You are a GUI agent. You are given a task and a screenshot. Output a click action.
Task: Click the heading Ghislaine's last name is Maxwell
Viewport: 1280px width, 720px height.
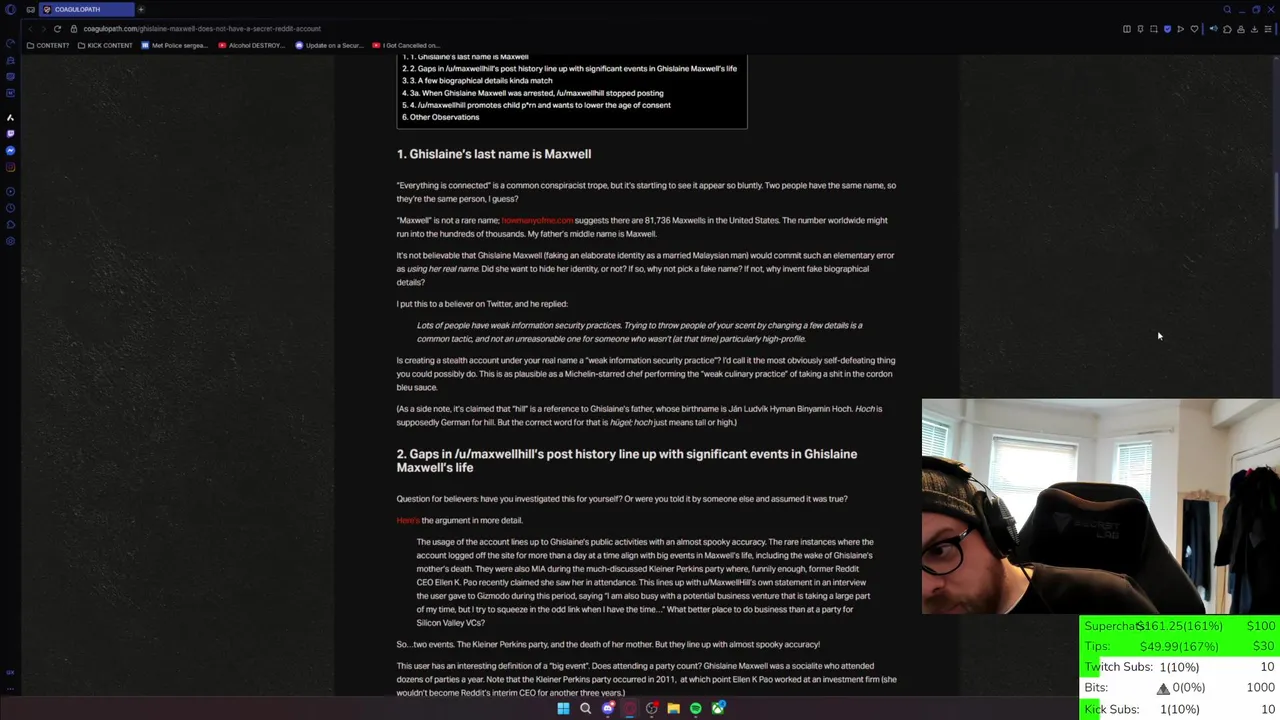pos(494,154)
